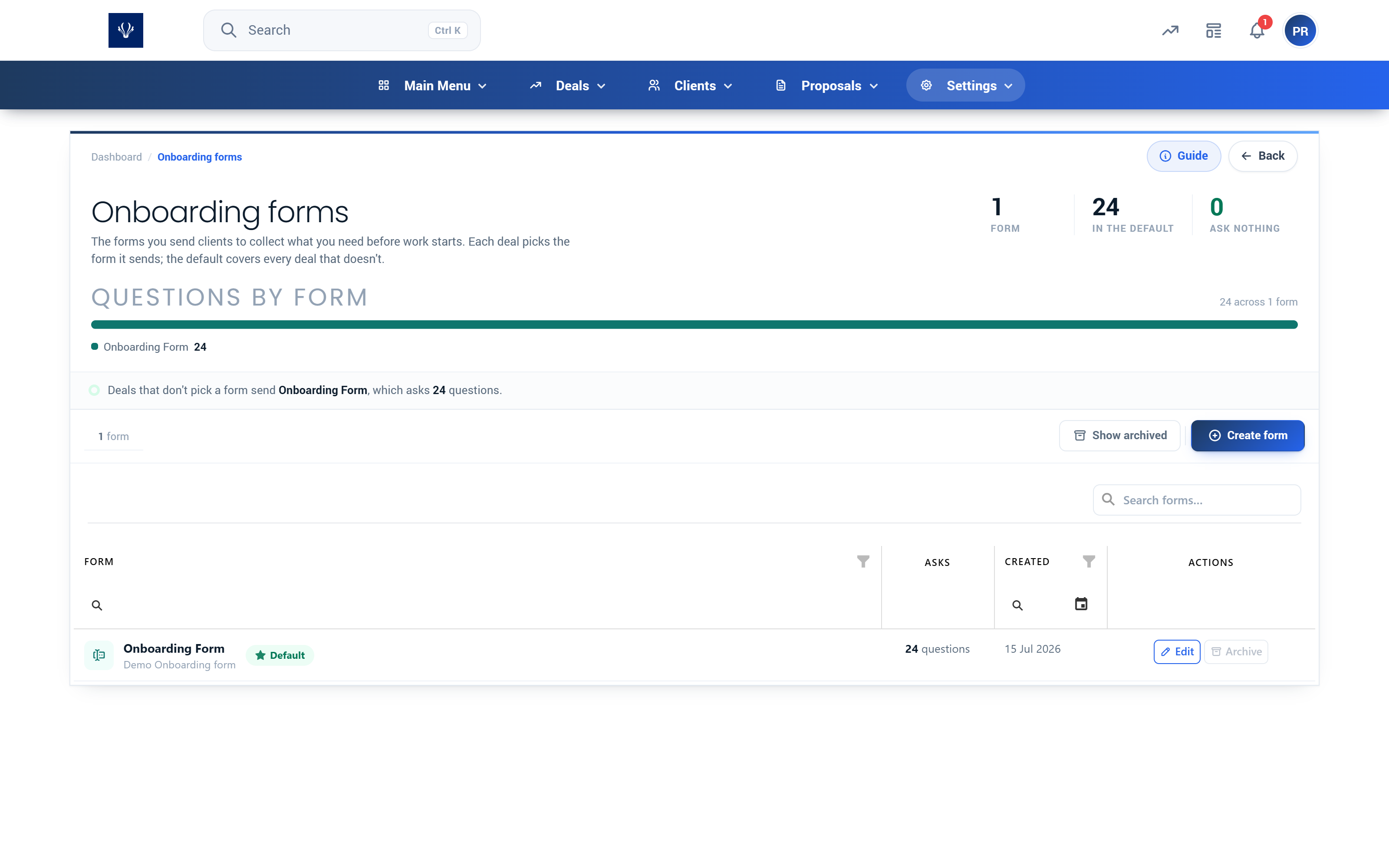Click the Default star badge

coord(280,655)
